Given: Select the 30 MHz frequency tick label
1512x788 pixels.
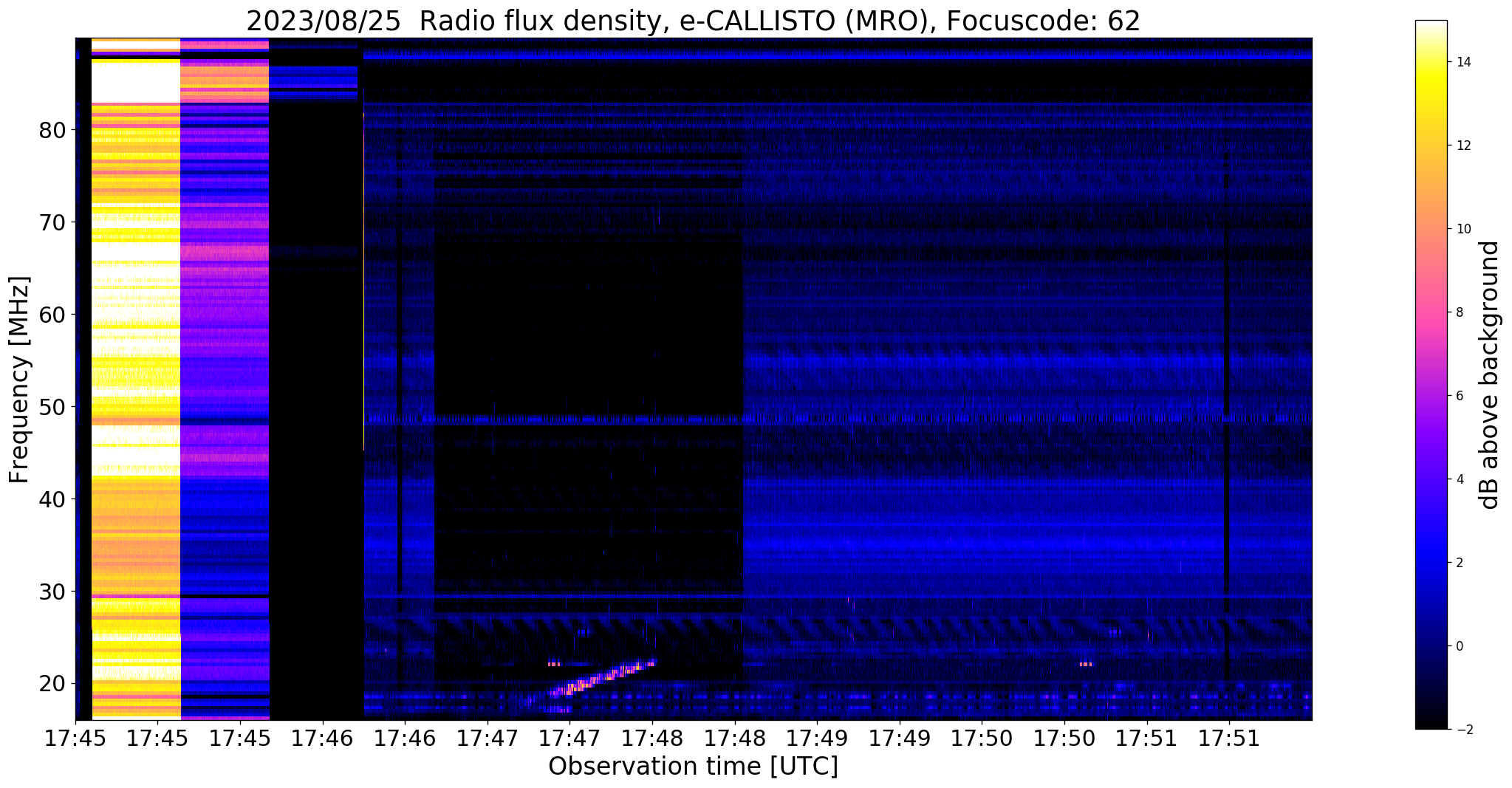Looking at the screenshot, I should click(x=53, y=592).
